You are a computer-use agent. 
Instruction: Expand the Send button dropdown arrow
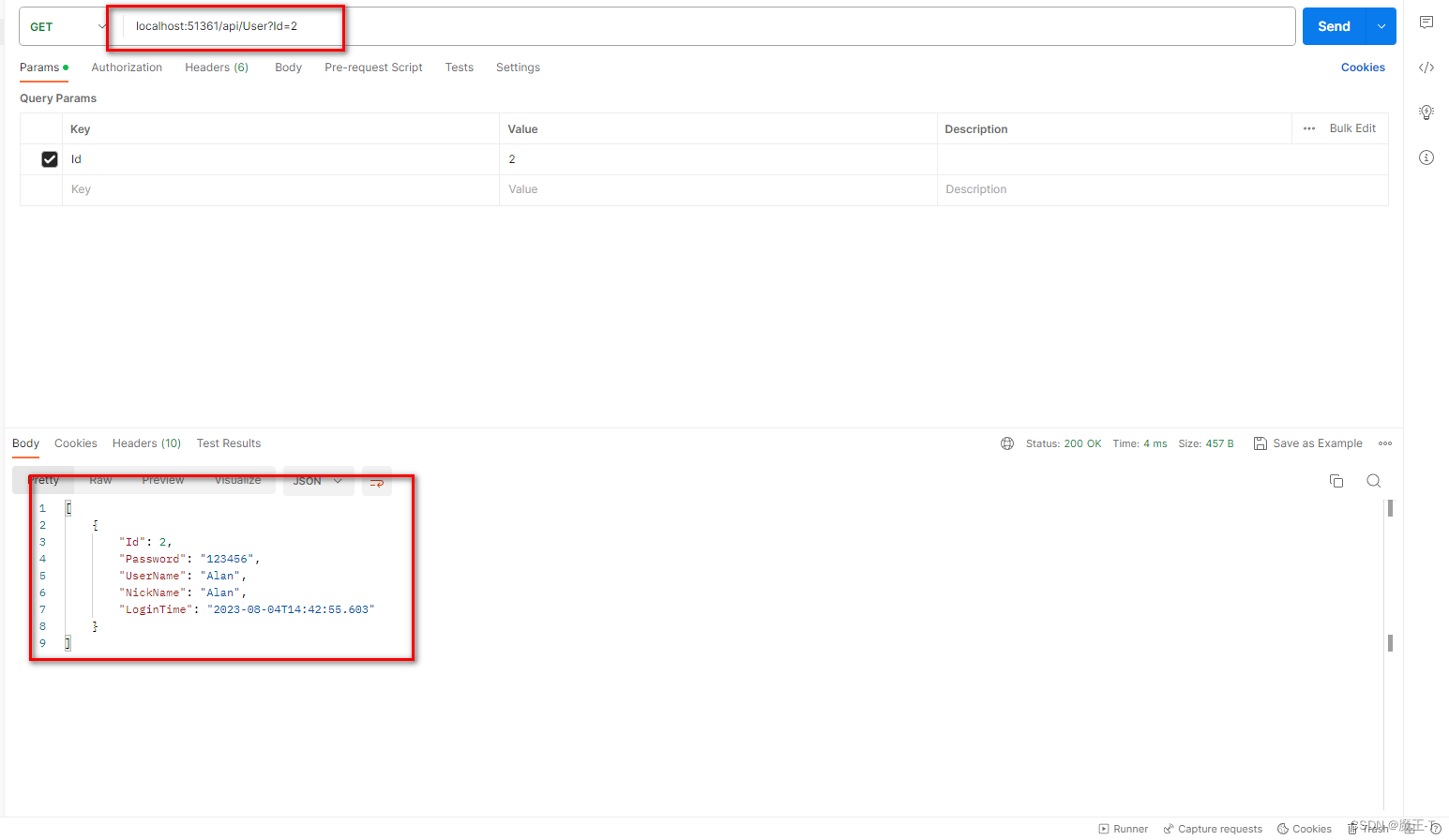(x=1381, y=26)
